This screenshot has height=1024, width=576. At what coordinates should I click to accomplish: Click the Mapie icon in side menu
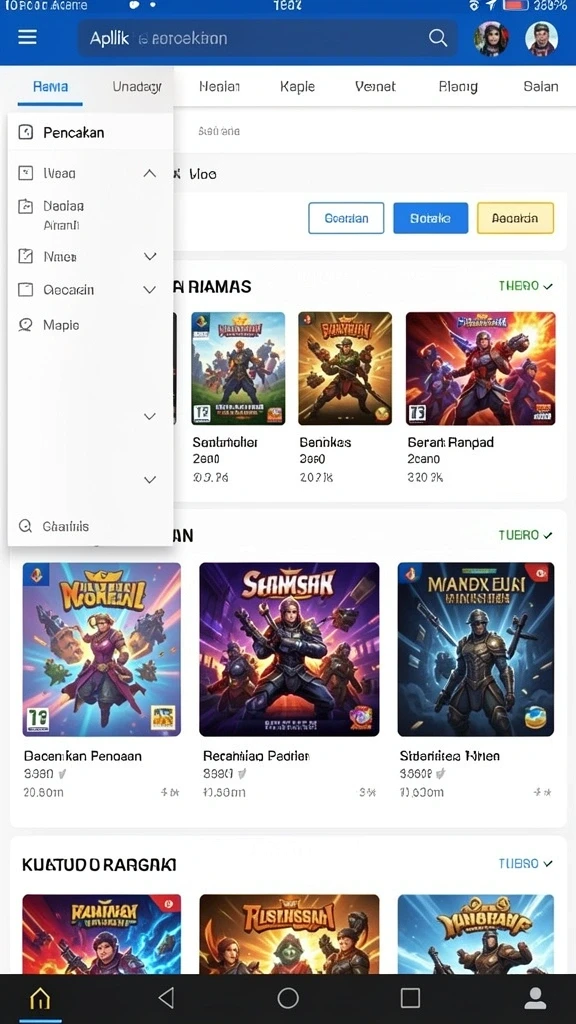point(25,325)
